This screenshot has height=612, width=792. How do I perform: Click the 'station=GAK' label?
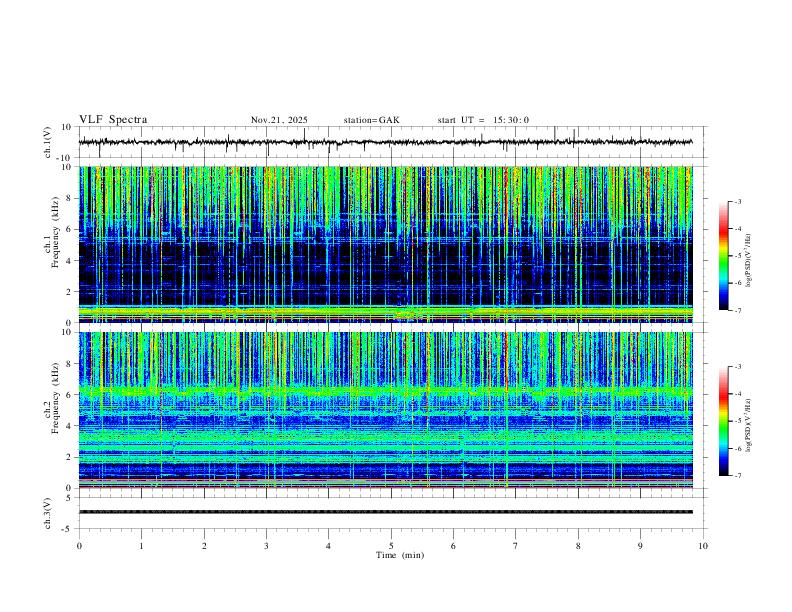(372, 120)
